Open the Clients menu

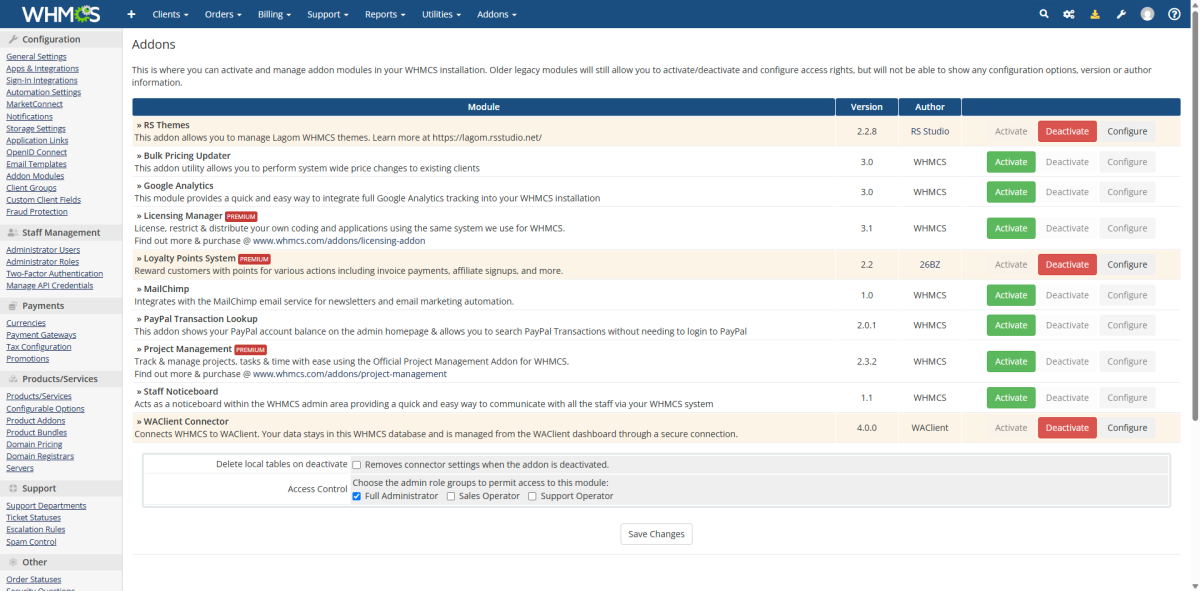(169, 15)
